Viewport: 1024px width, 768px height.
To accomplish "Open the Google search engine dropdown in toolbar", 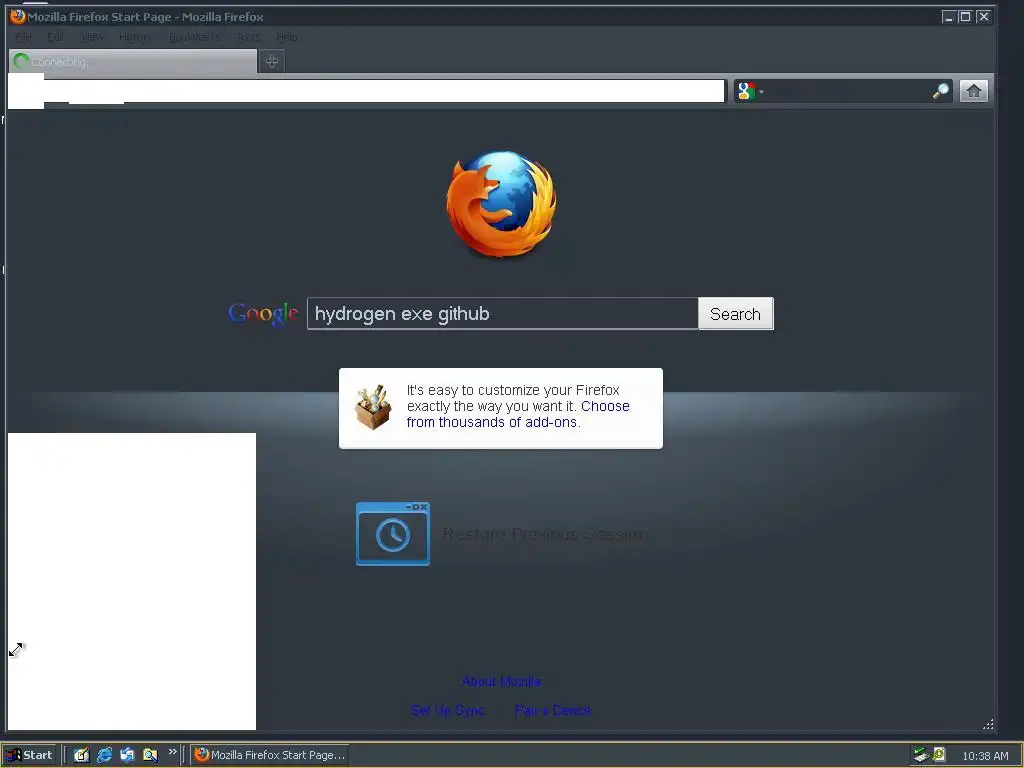I will click(x=750, y=91).
